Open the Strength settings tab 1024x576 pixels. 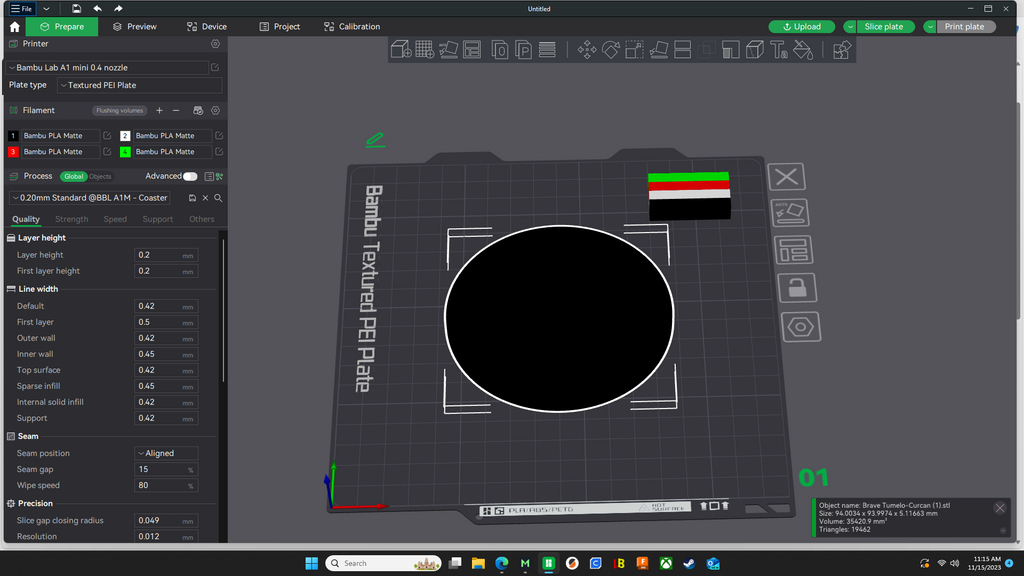71,219
